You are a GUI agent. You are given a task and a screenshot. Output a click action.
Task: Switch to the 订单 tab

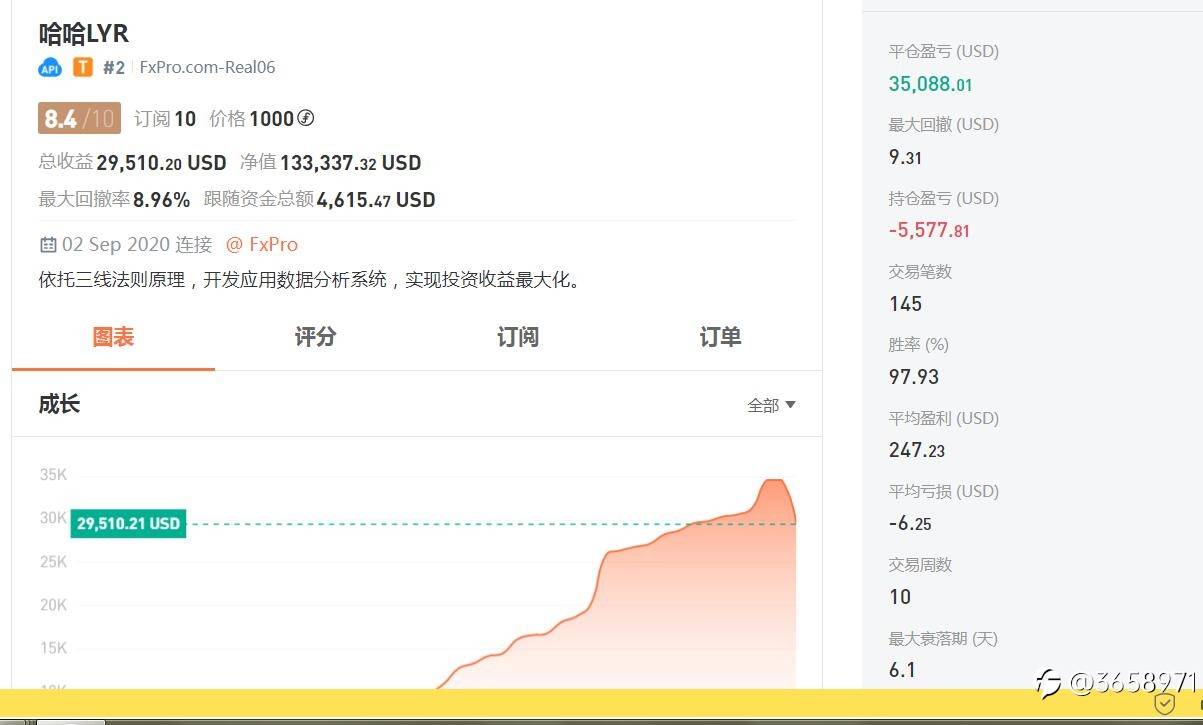[x=720, y=337]
